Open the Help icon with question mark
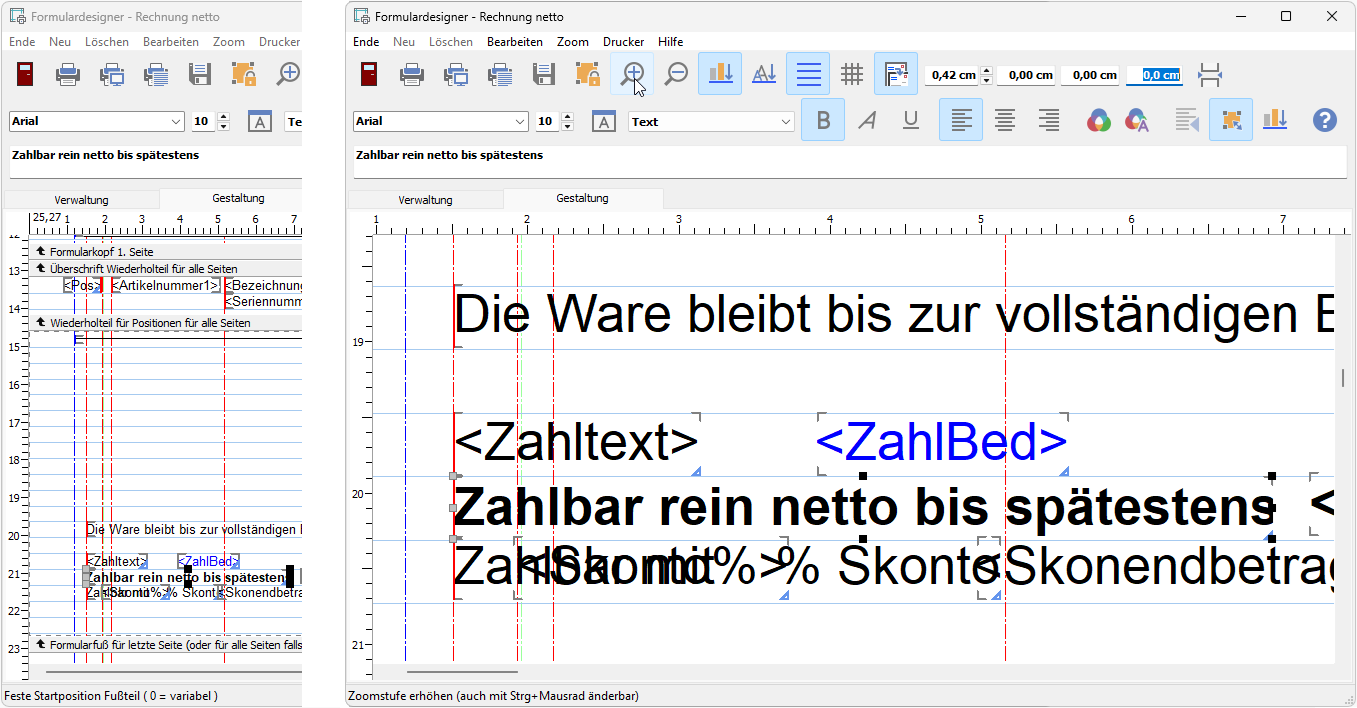This screenshot has height=708, width=1357. 1324,120
